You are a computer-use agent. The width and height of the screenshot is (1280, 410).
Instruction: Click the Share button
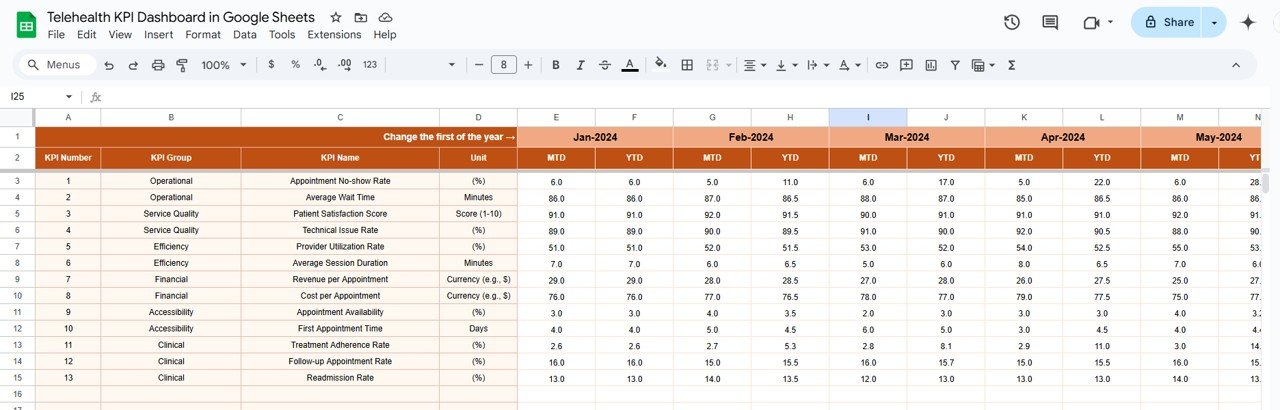[x=1168, y=22]
